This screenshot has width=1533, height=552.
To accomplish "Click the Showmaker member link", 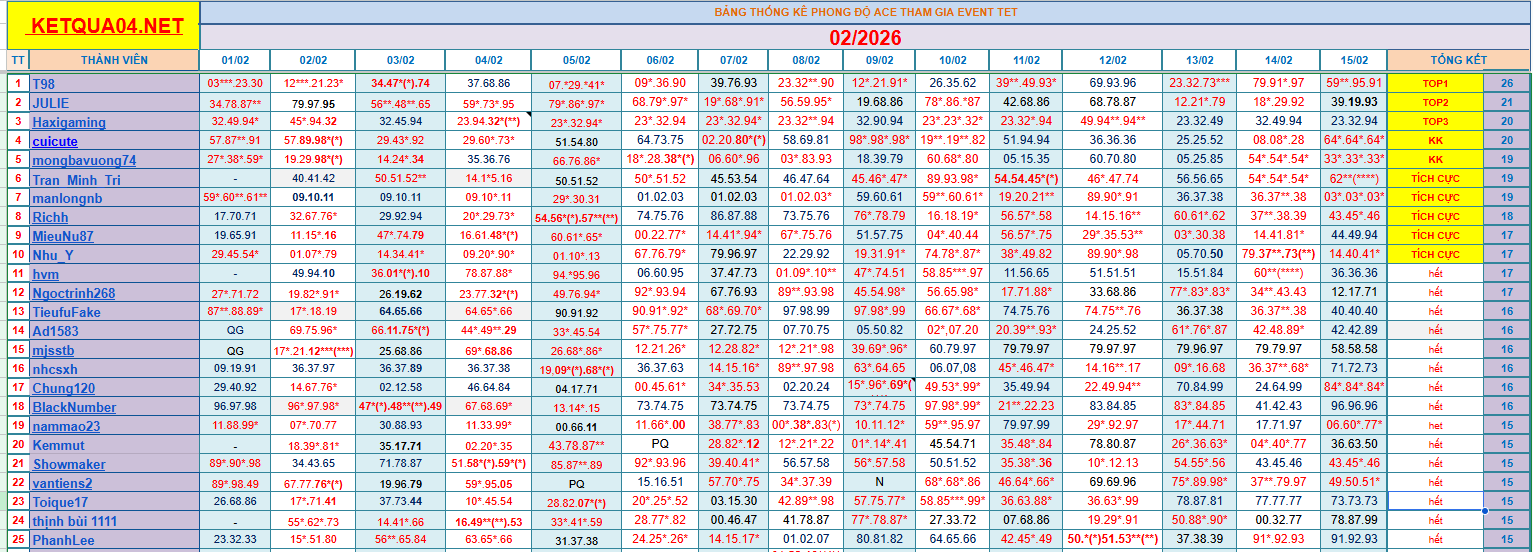I will pyautogui.click(x=69, y=464).
